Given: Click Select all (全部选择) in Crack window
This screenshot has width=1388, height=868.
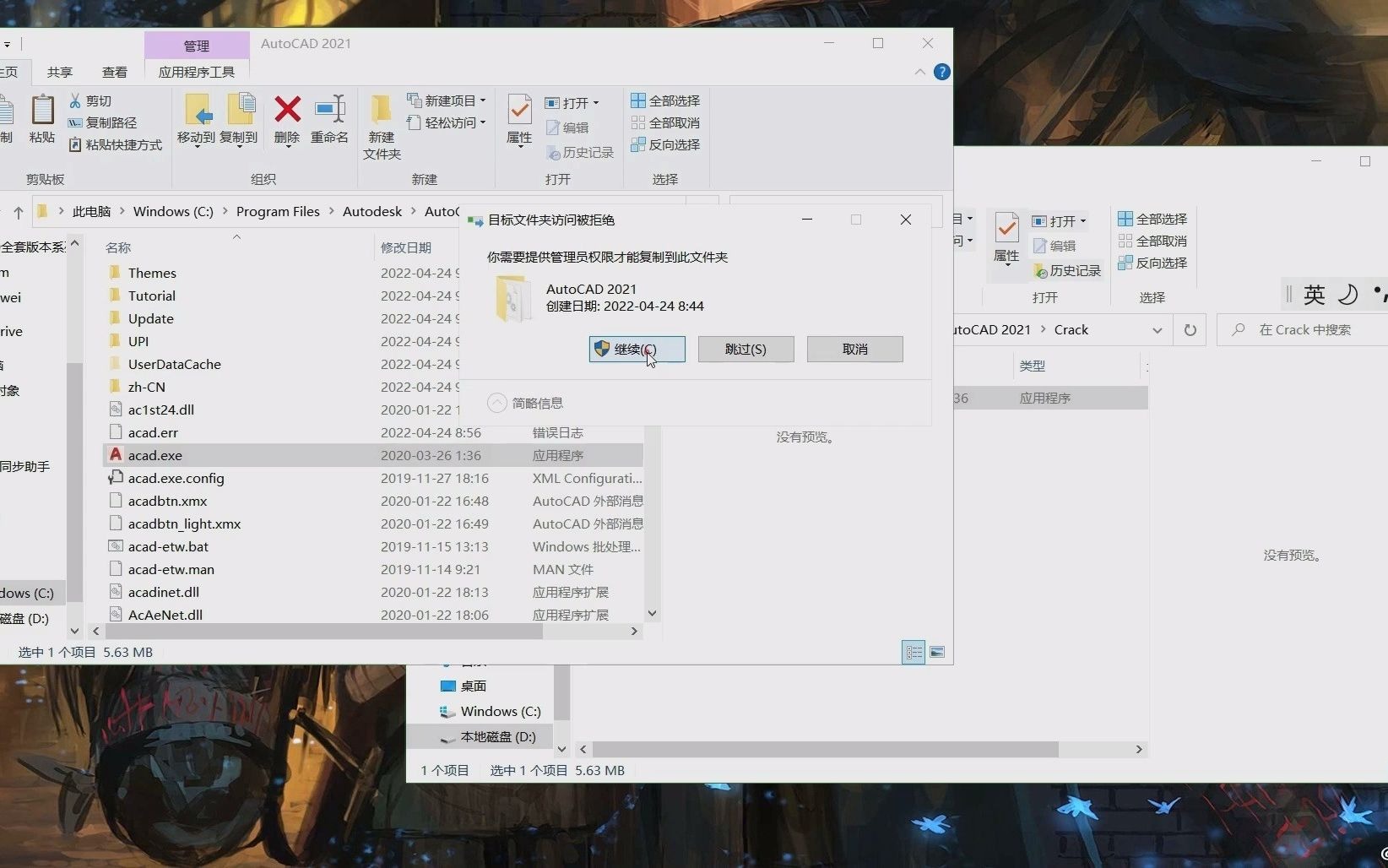Looking at the screenshot, I should click(1152, 219).
